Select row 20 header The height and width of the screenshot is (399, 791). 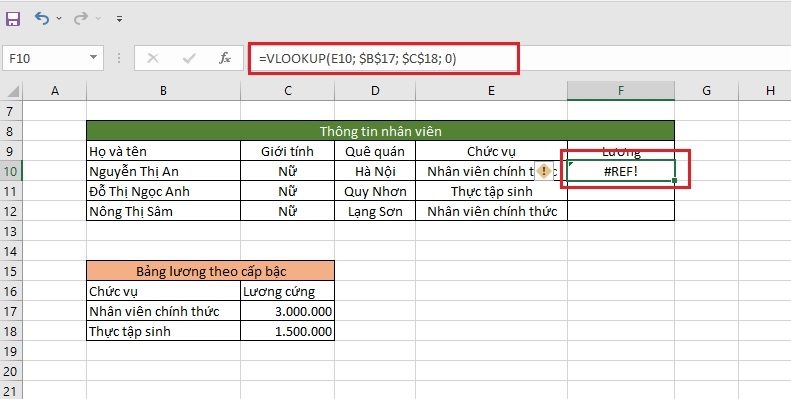[11, 371]
